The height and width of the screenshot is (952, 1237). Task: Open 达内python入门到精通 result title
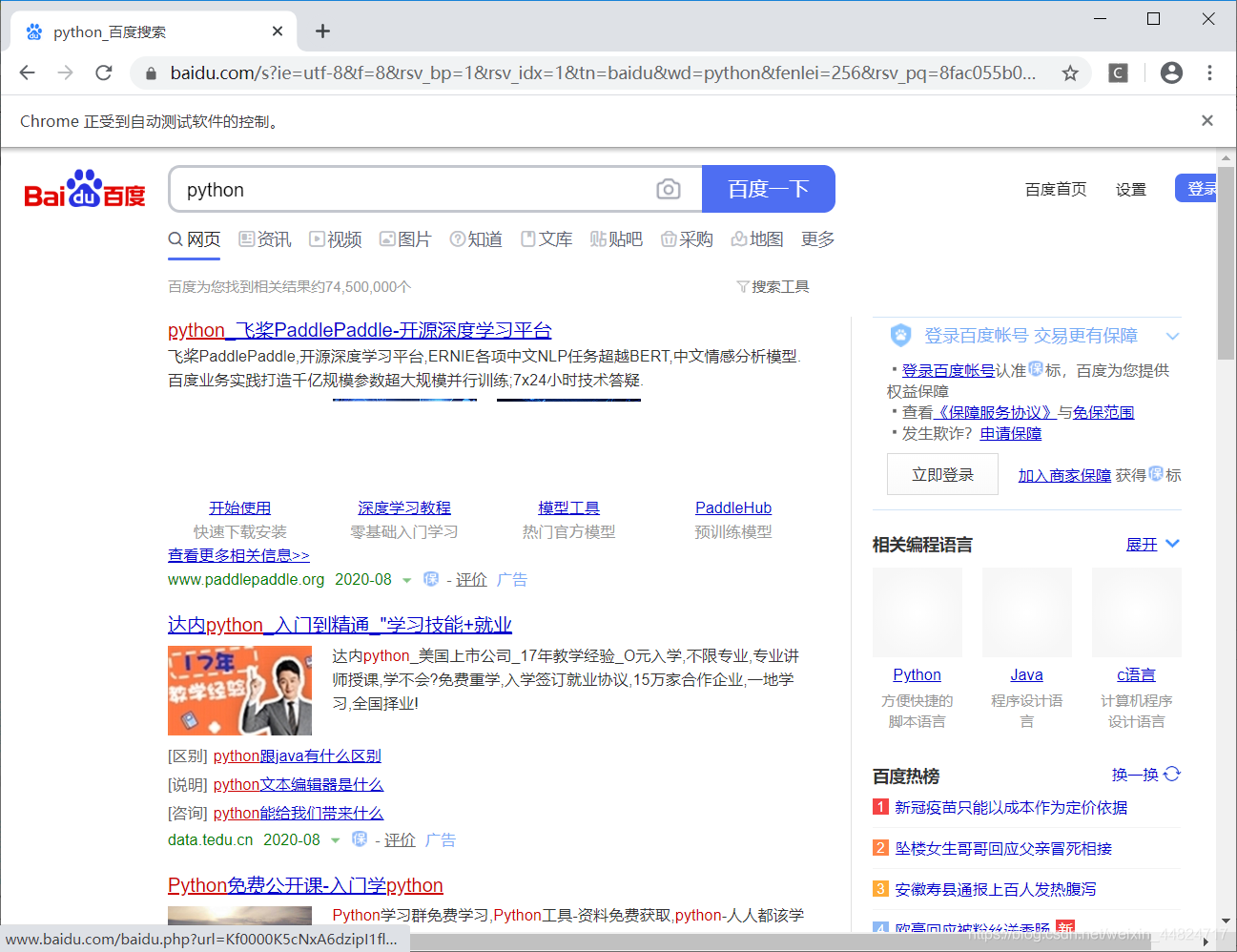(340, 625)
